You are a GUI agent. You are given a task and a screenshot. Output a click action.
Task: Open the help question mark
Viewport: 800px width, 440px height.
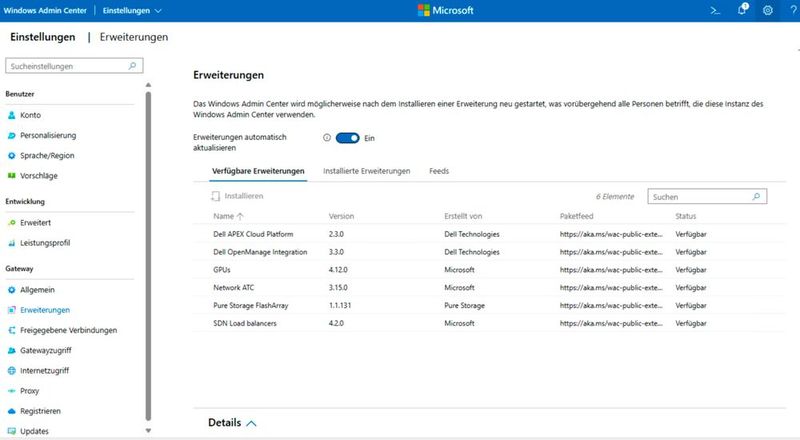[x=793, y=10]
